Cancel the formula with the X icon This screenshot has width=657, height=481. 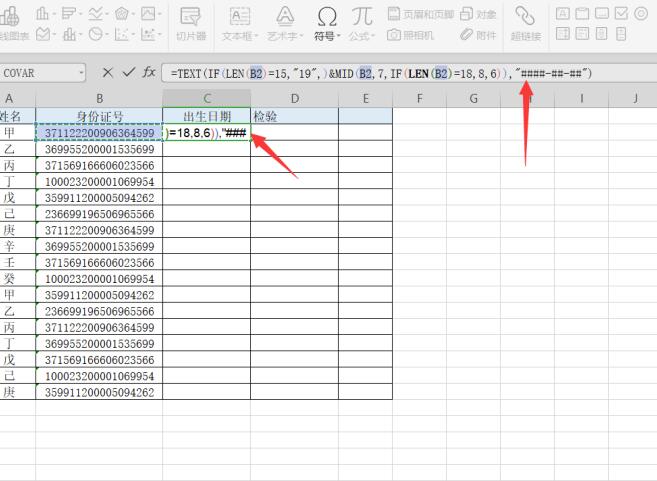107,73
